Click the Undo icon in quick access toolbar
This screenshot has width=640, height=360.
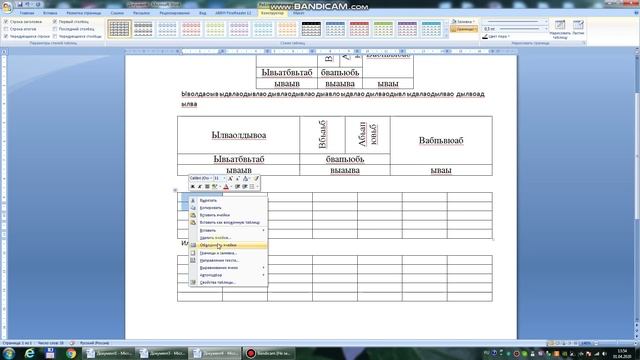tap(27, 4)
